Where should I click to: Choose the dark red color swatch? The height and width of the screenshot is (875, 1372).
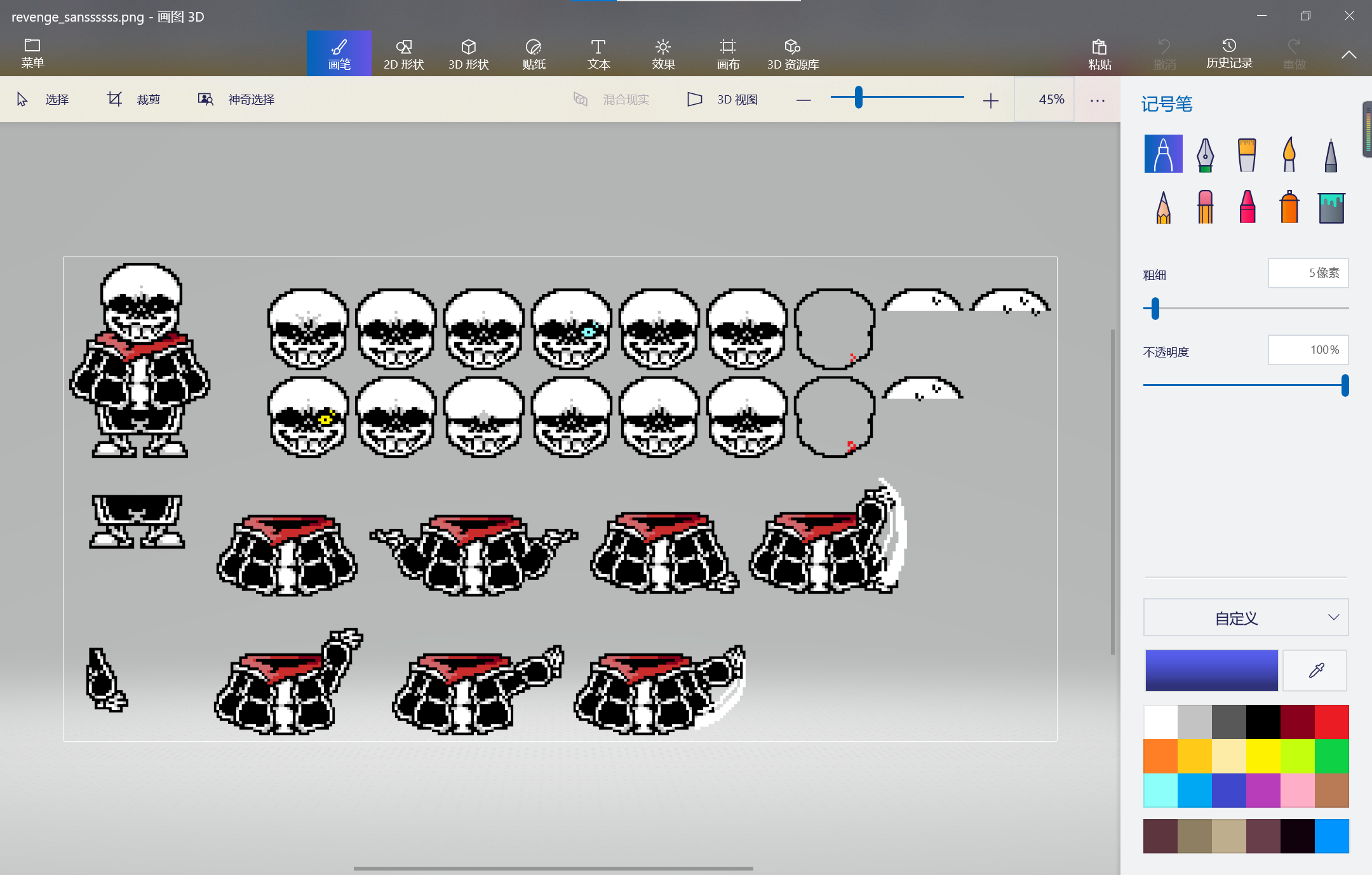[x=1298, y=722]
